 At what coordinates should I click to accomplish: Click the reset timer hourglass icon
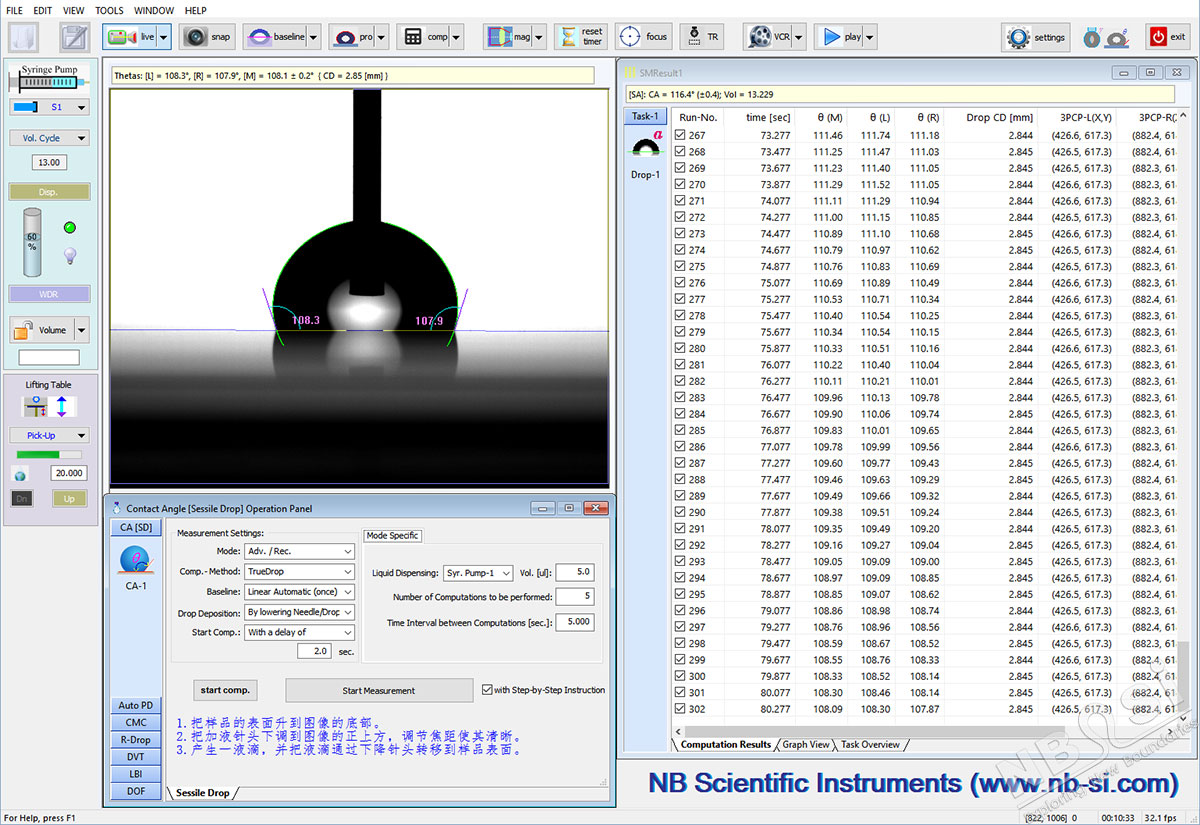click(x=568, y=37)
